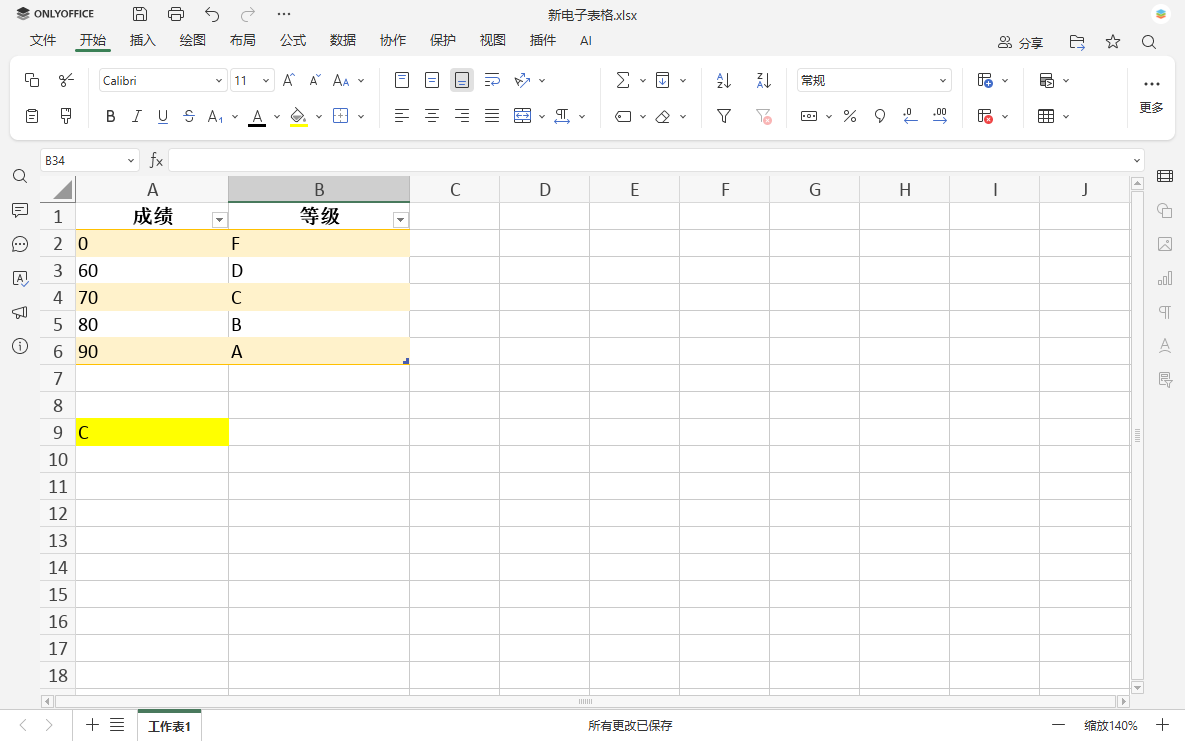
Task: Enable strikethrough formatting
Action: pos(188,116)
